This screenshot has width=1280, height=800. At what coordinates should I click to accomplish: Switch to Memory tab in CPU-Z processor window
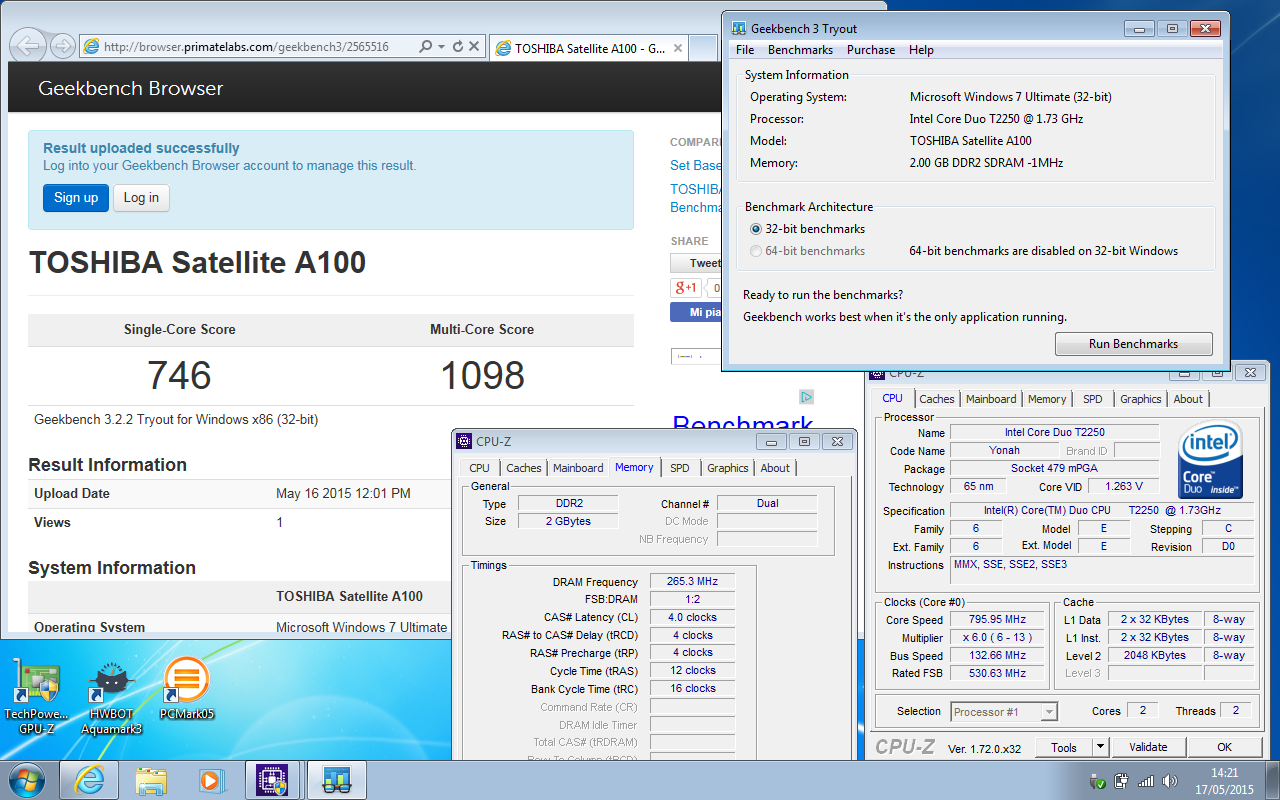click(x=1047, y=399)
